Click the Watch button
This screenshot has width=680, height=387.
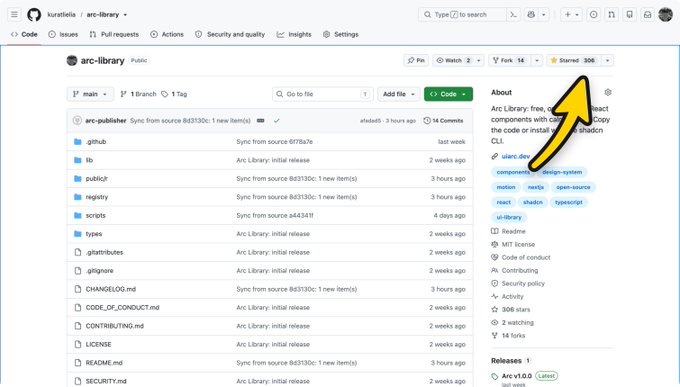pos(453,60)
